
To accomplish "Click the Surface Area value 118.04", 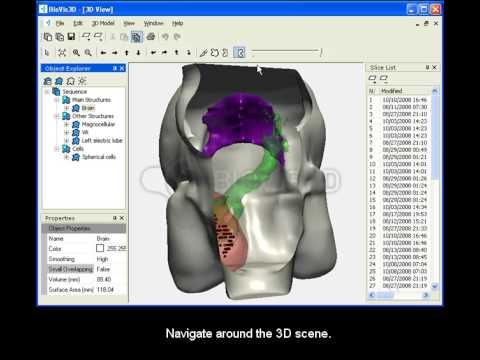I will click(x=105, y=290).
